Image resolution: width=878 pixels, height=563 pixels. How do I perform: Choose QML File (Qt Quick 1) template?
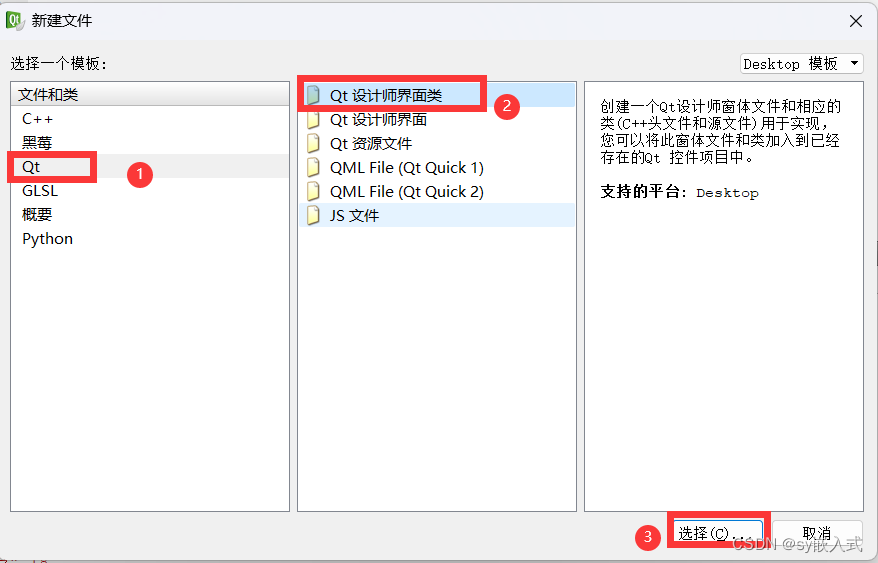(437, 167)
